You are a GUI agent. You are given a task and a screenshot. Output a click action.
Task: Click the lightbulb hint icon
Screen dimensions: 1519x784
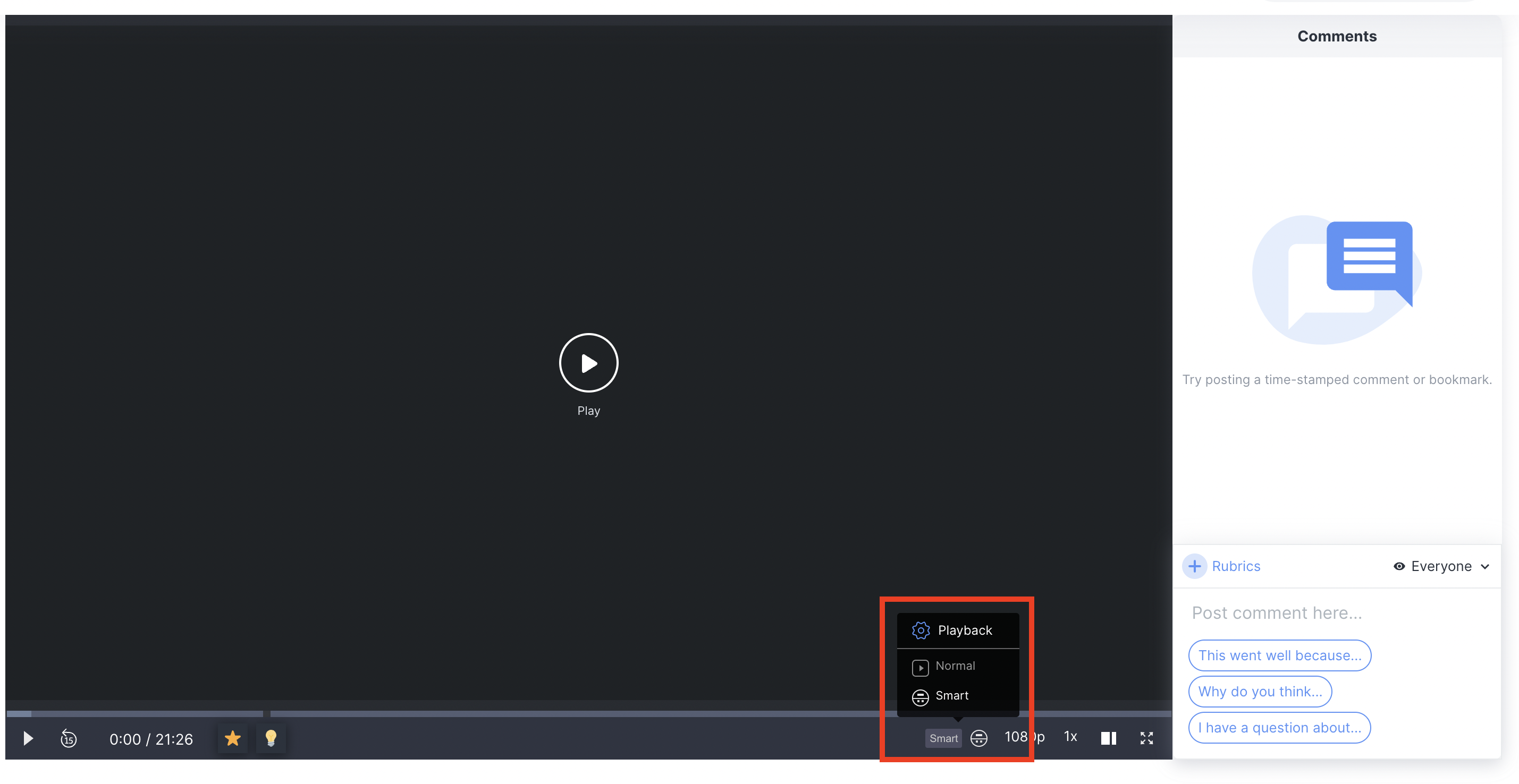(x=271, y=738)
